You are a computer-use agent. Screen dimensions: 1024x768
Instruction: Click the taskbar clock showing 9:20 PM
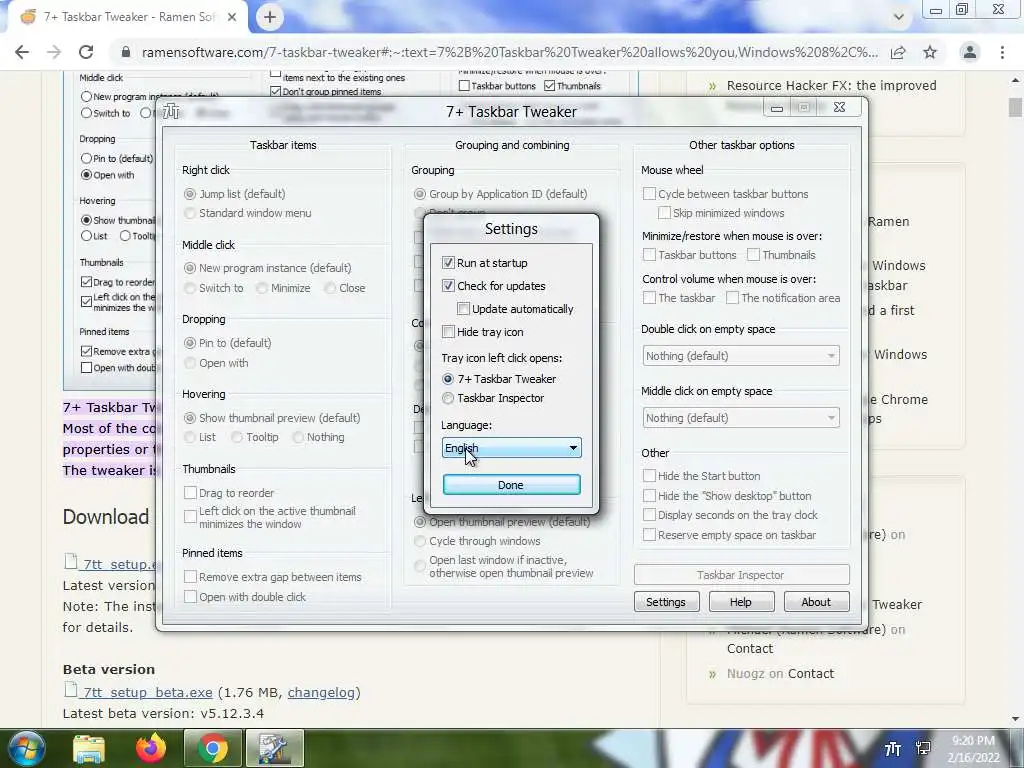tap(974, 749)
